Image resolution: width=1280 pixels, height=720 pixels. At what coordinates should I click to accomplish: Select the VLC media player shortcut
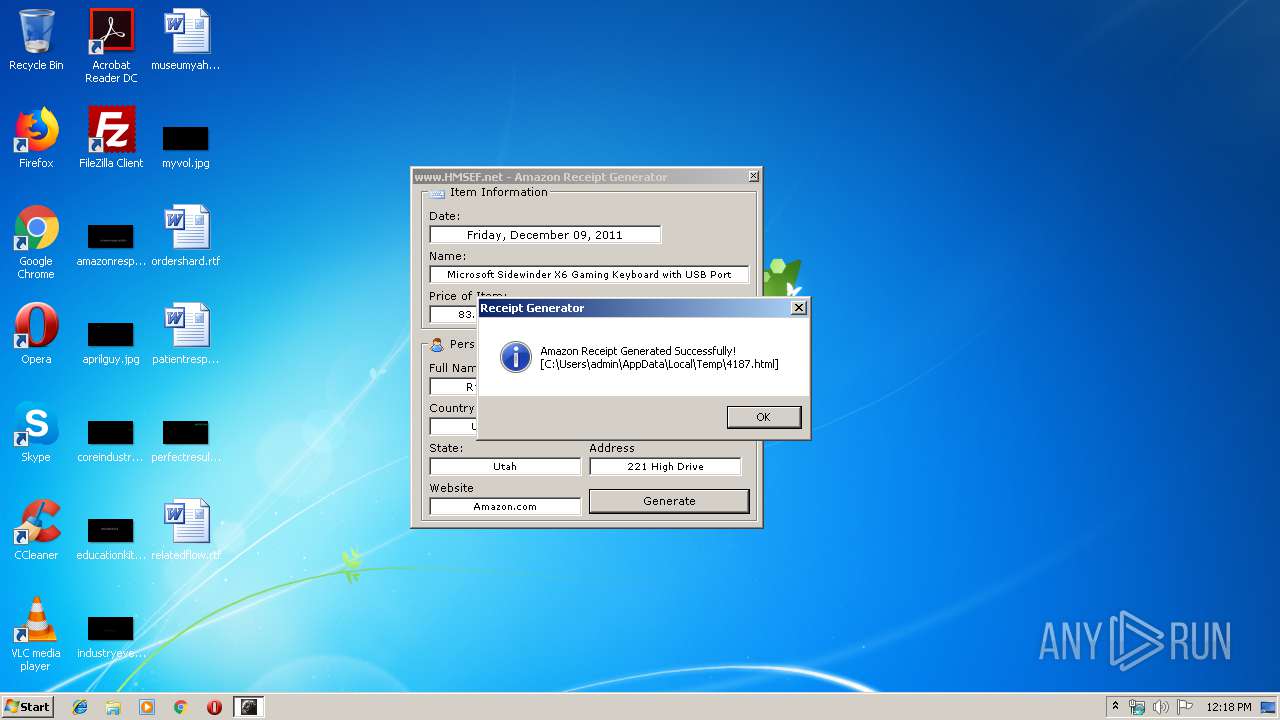coord(36,634)
